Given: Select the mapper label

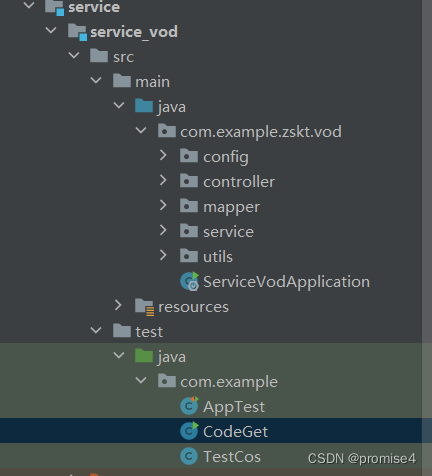Looking at the screenshot, I should point(231,208).
